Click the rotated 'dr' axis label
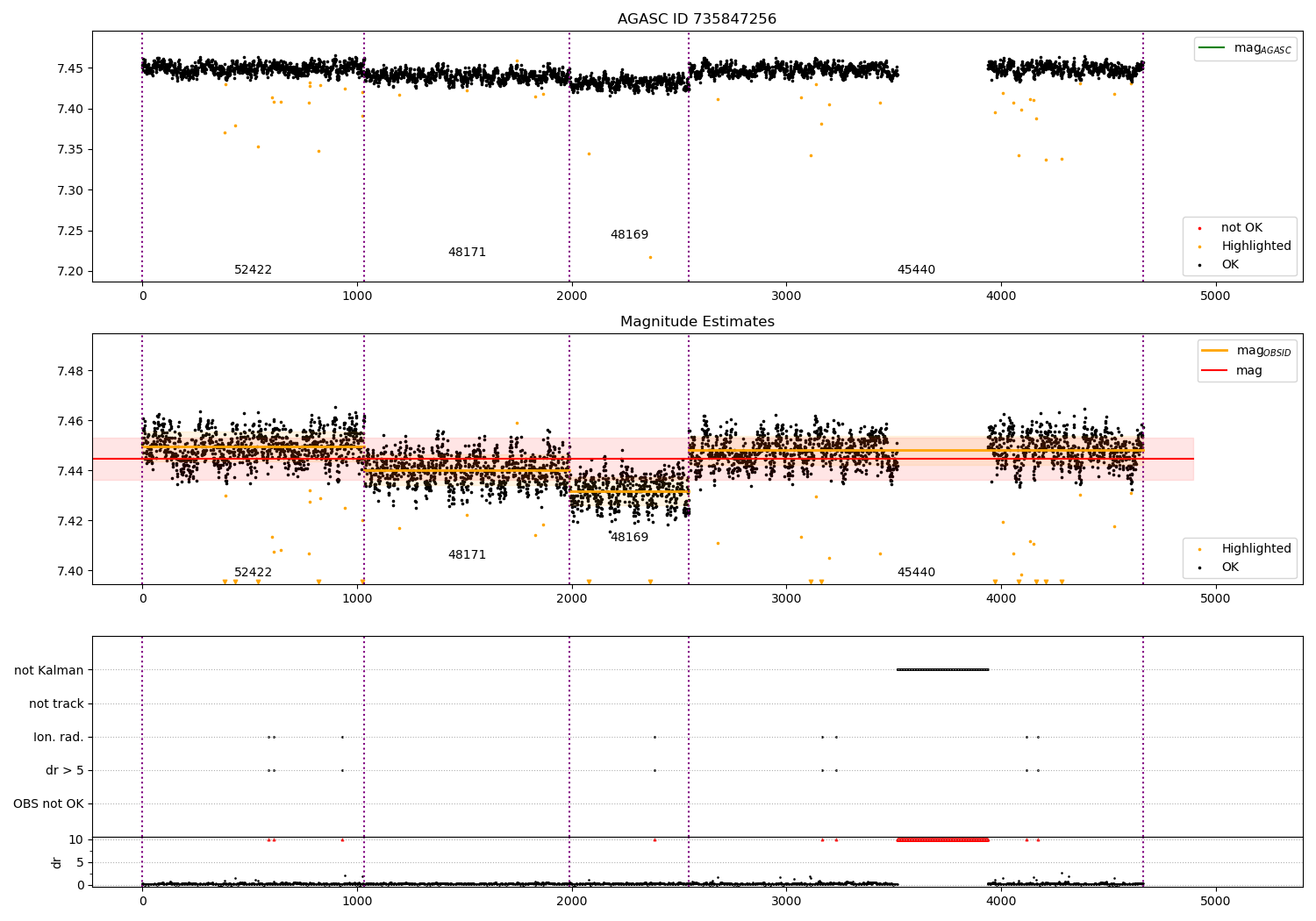This screenshot has height=921, width=1316. coord(57,862)
